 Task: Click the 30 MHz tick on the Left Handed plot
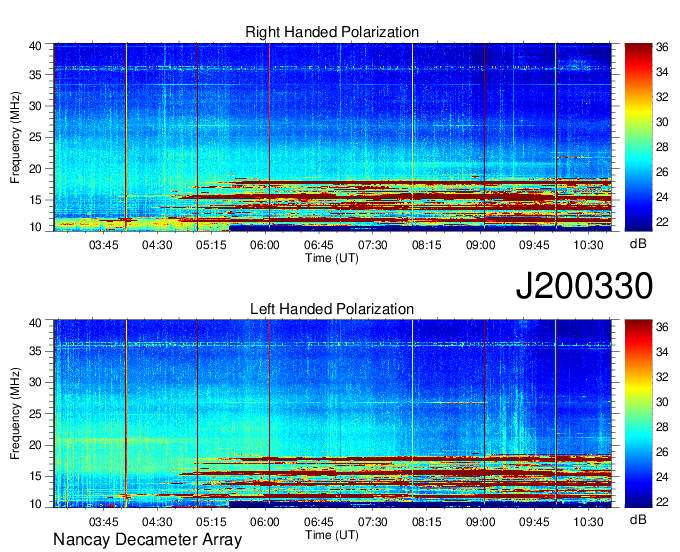tap(35, 383)
